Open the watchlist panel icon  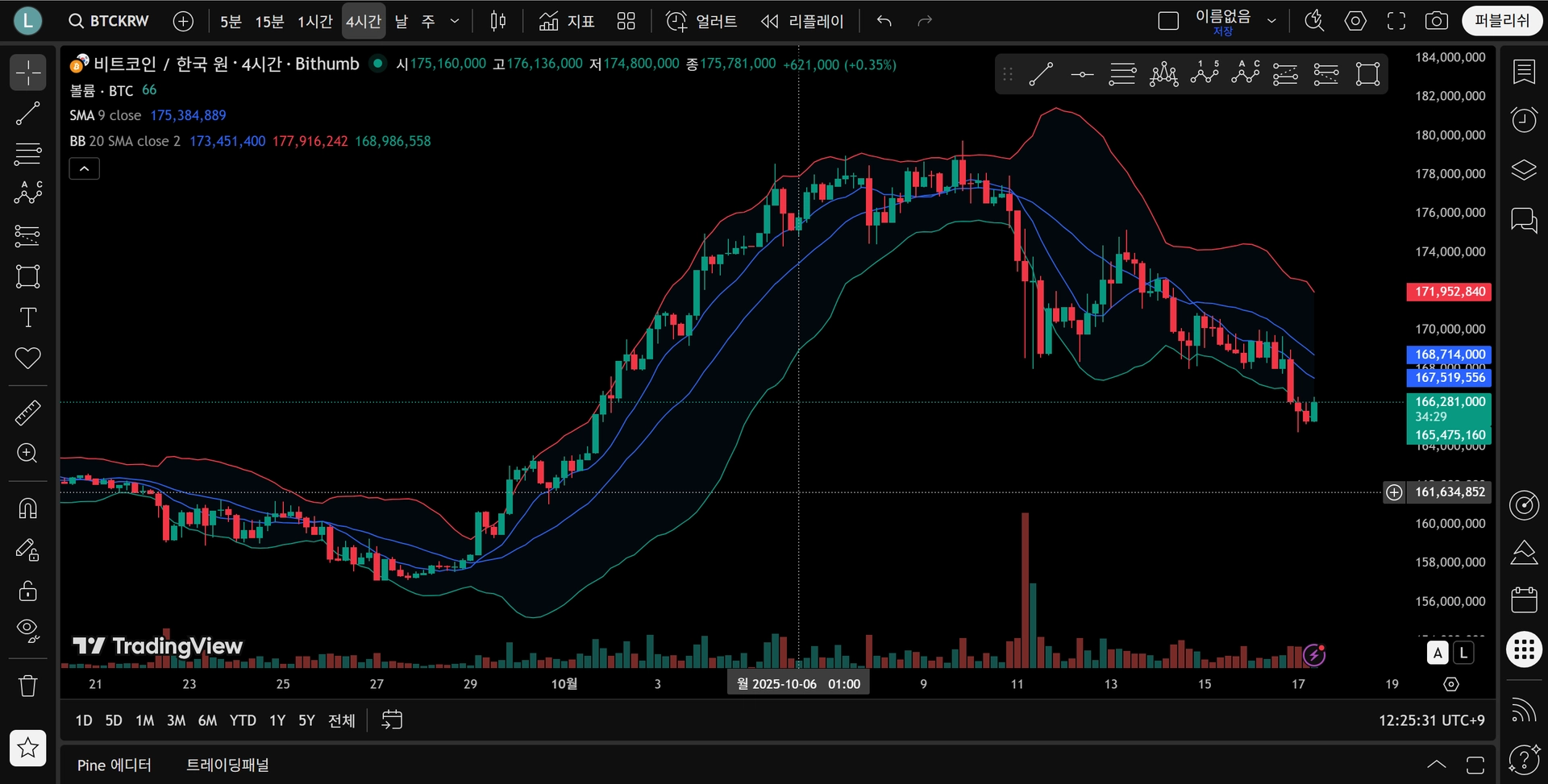point(1524,73)
